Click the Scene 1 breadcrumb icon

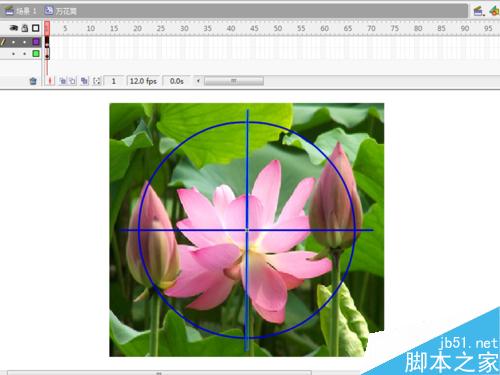click(x=9, y=11)
